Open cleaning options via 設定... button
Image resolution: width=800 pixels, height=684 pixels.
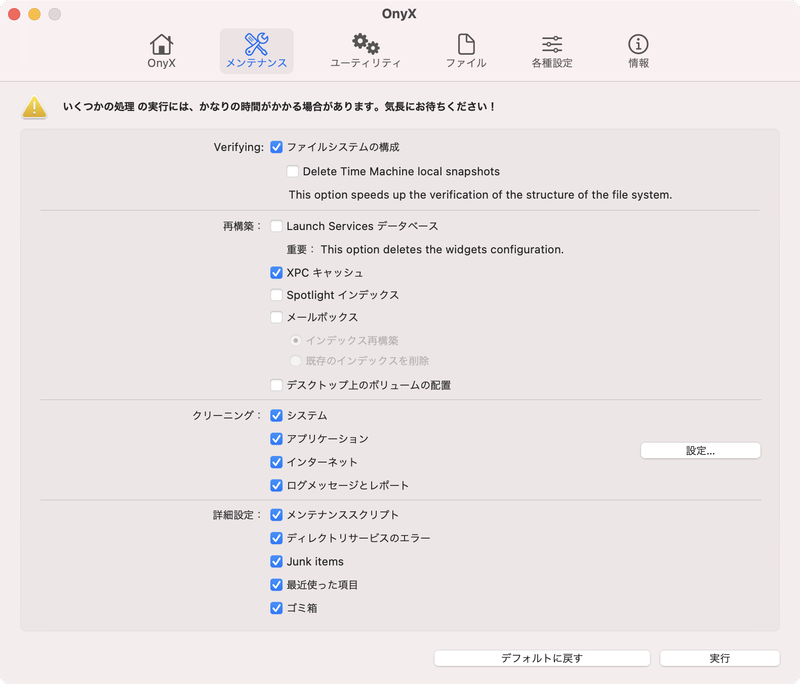tap(700, 450)
